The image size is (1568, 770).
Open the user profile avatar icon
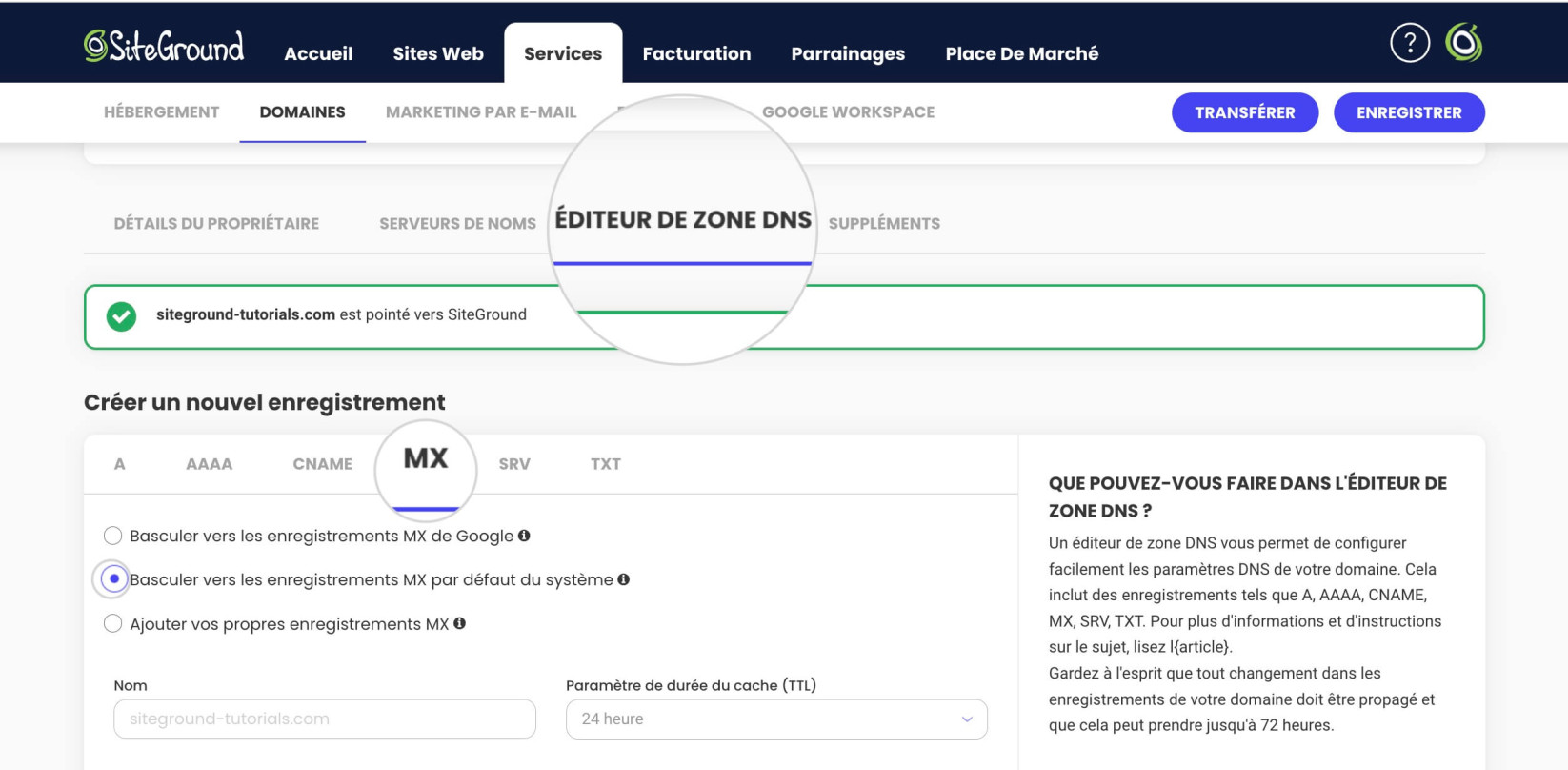[1464, 43]
